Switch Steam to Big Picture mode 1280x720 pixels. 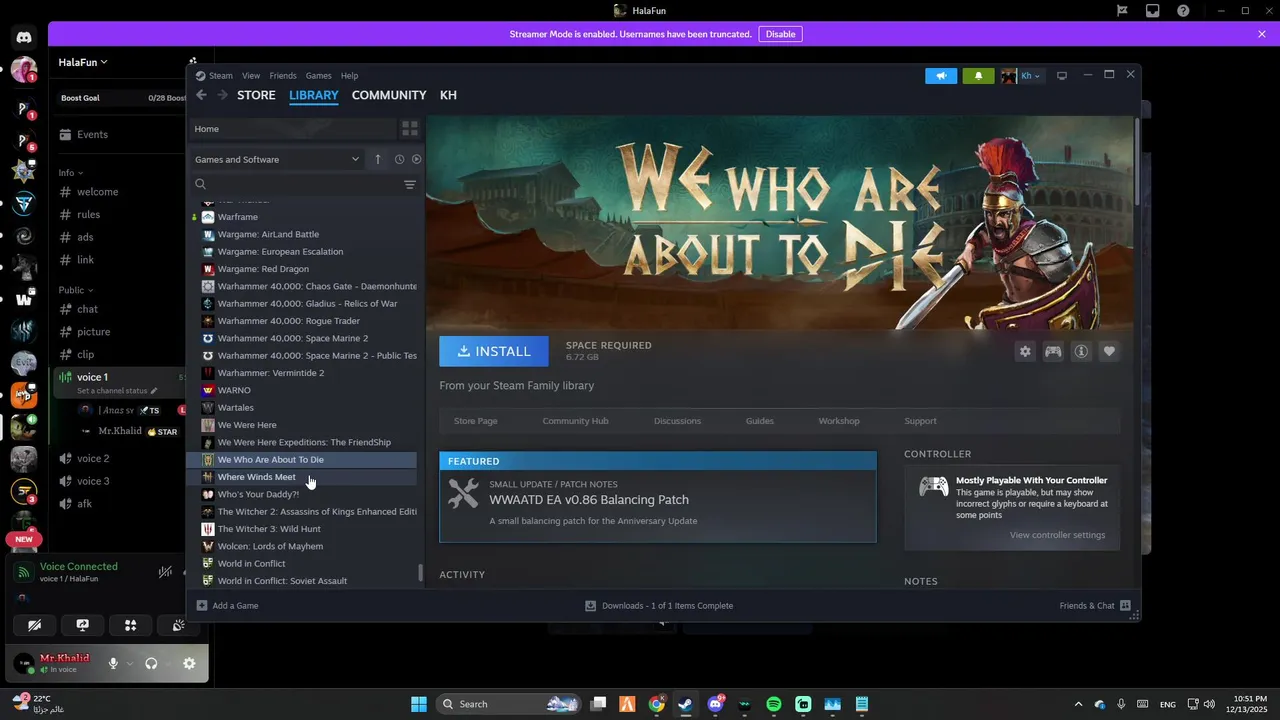point(1062,75)
